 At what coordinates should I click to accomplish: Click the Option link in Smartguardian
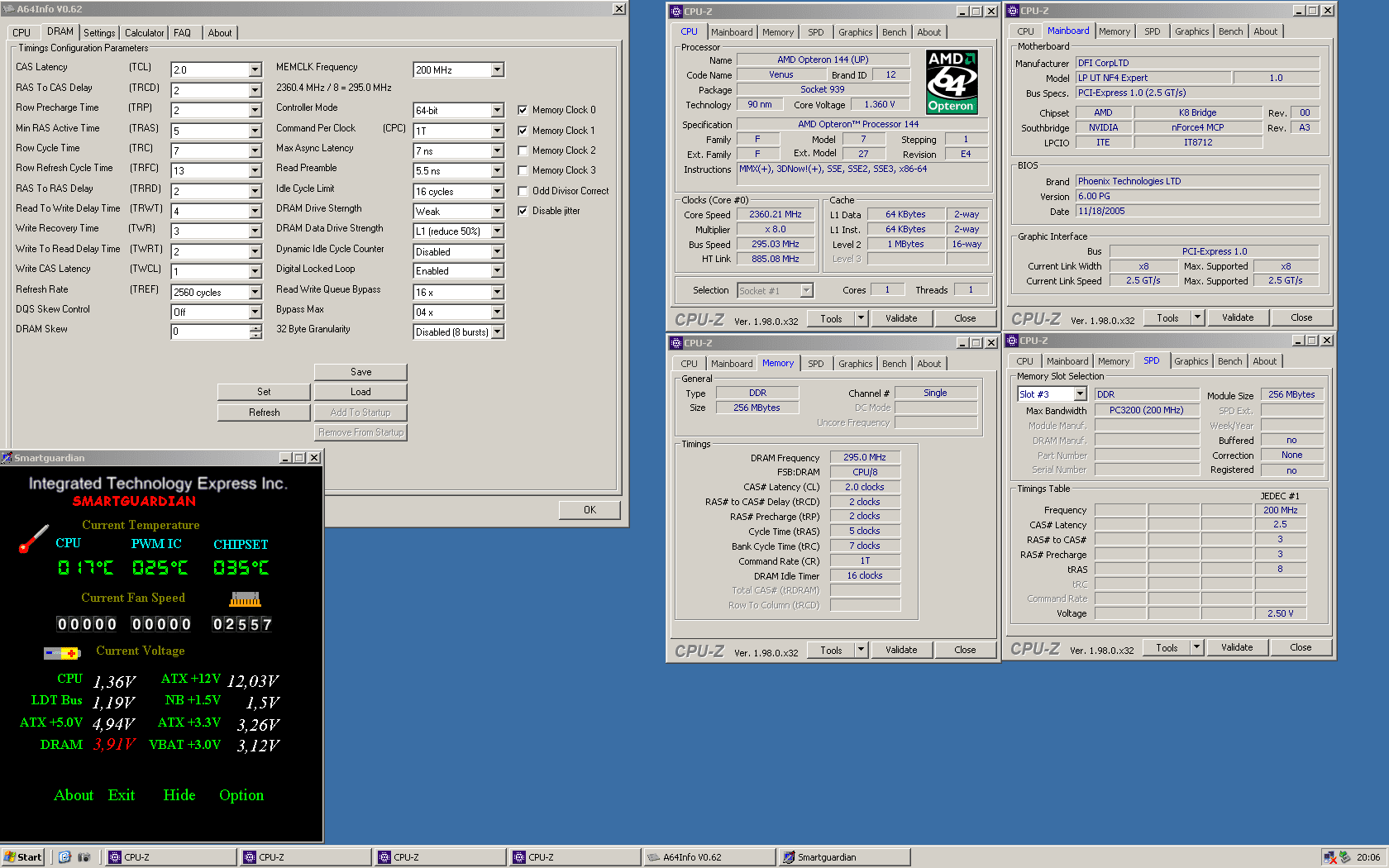[241, 795]
